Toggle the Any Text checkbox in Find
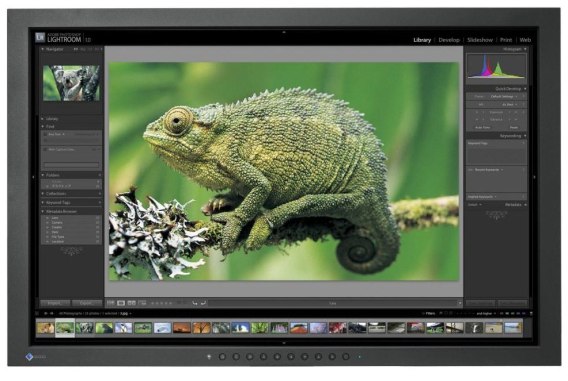This screenshot has width=568, height=381. tap(45, 134)
